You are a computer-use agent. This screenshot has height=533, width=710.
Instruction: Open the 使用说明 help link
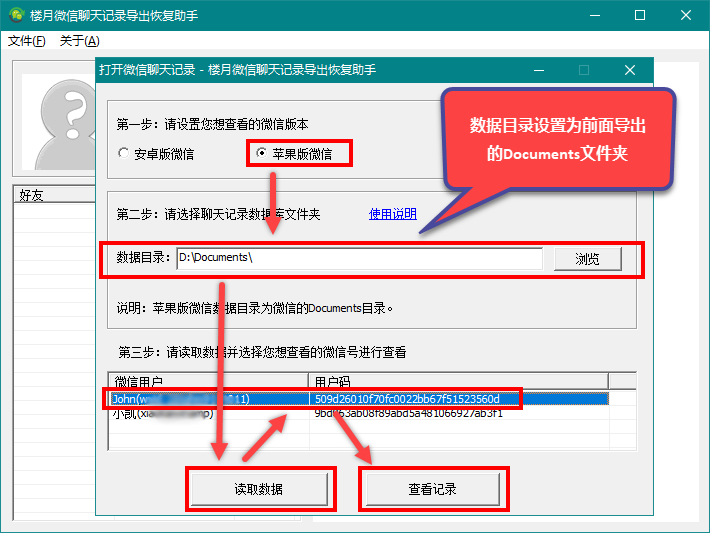click(x=393, y=214)
